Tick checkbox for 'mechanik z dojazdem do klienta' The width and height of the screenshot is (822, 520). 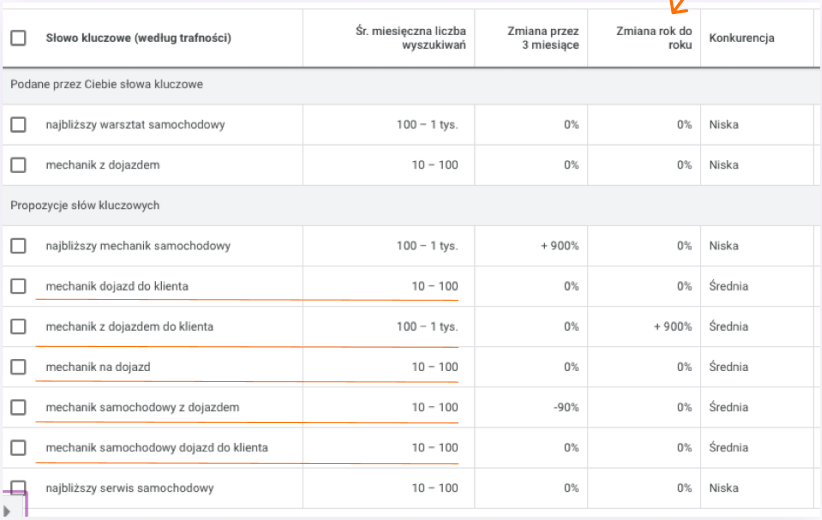coord(18,327)
